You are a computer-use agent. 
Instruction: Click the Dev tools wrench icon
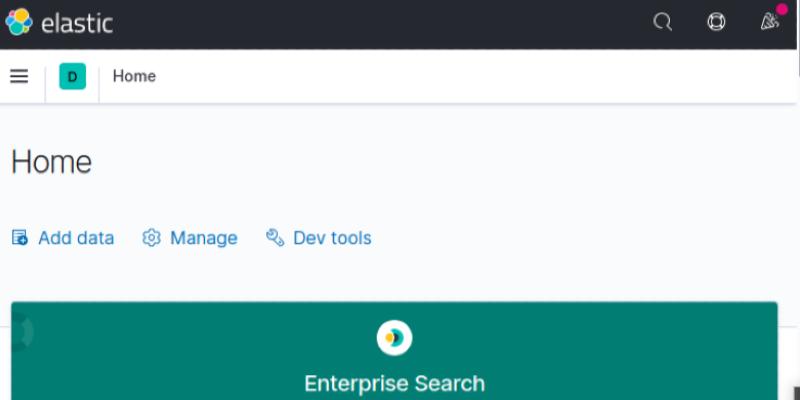pyautogui.click(x=275, y=238)
